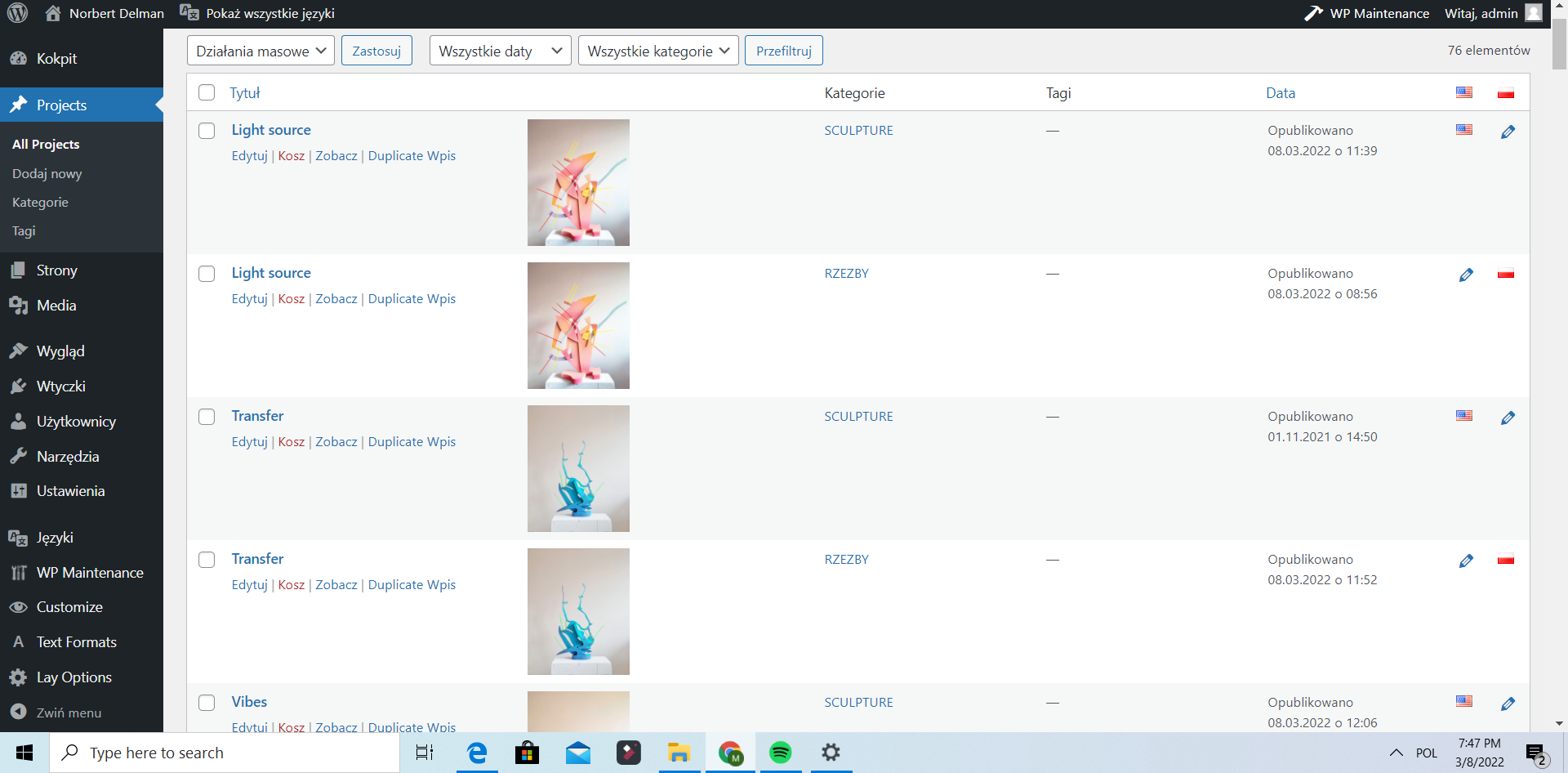The width and height of the screenshot is (1568, 773).
Task: Open the Wszystkie kategorie filter dropdown
Action: coord(657,50)
